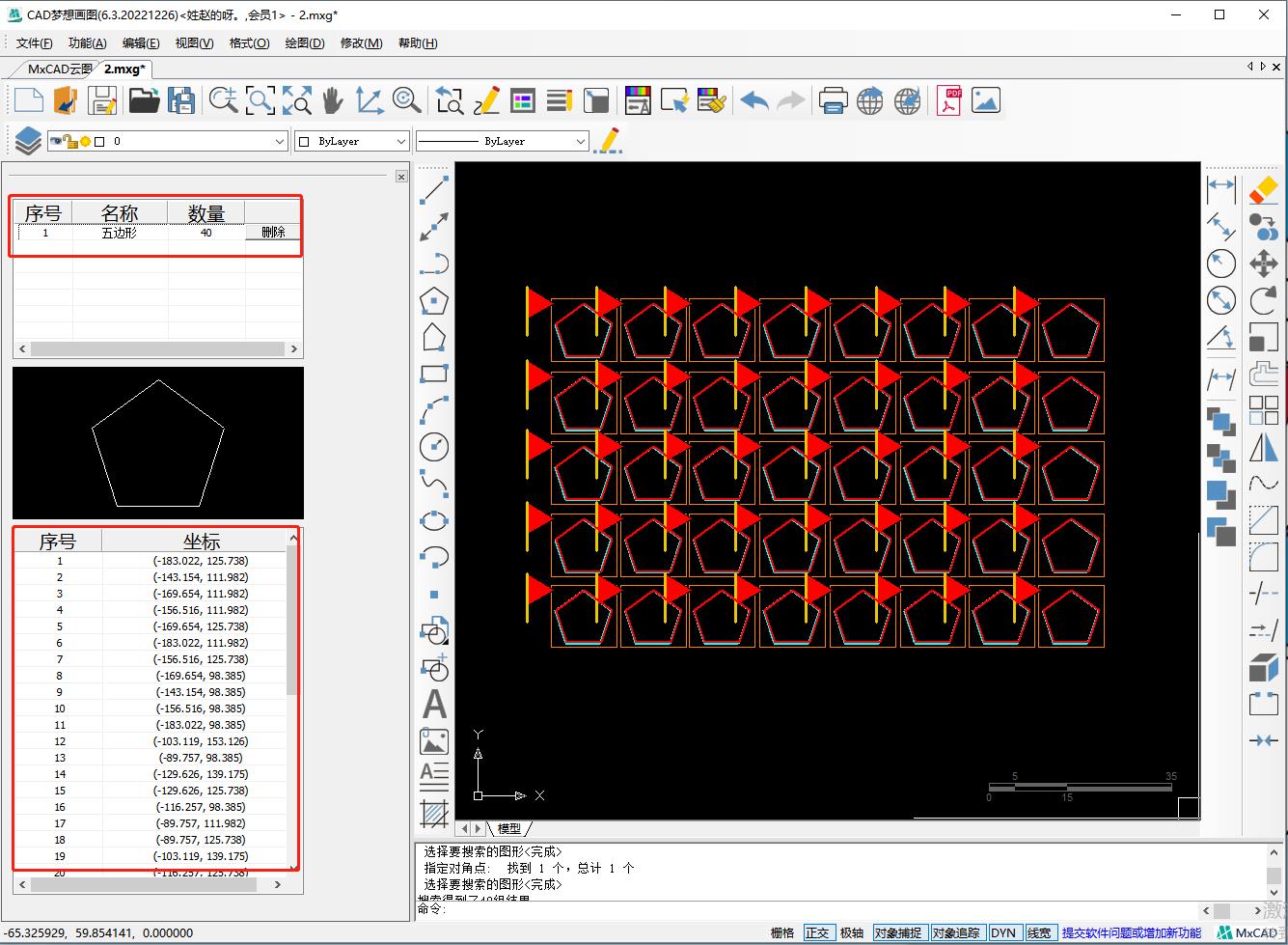Open the 修改(M) menu
Screen dimensions: 1288x945
click(361, 43)
